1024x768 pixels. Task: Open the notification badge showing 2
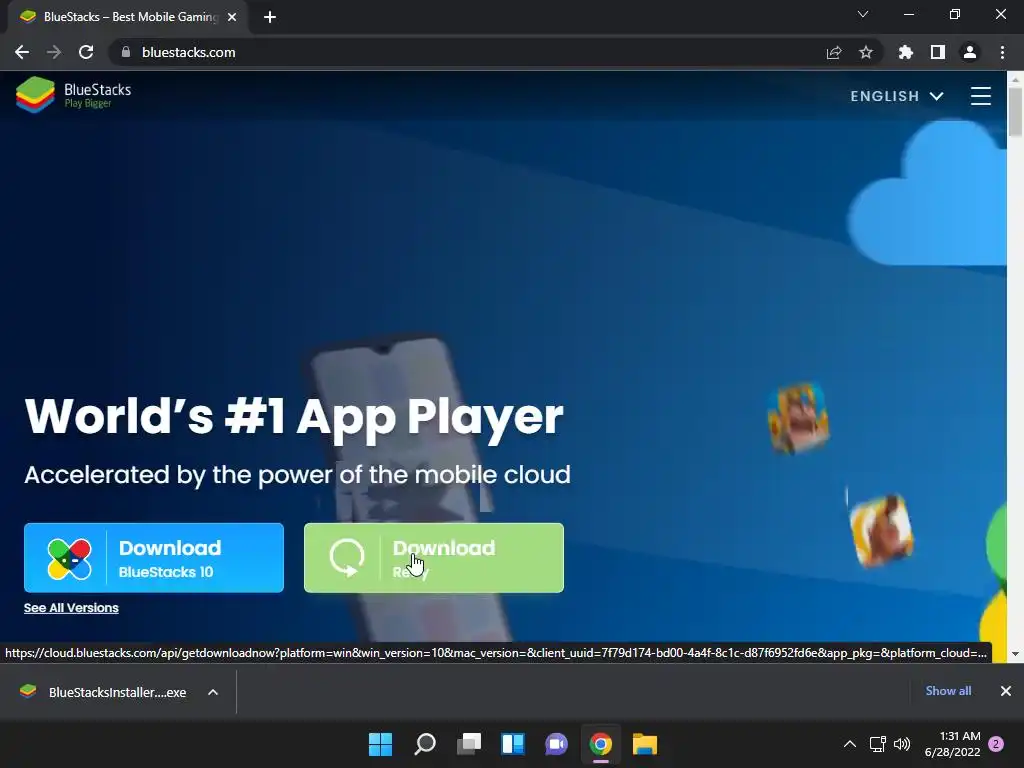(x=996, y=743)
